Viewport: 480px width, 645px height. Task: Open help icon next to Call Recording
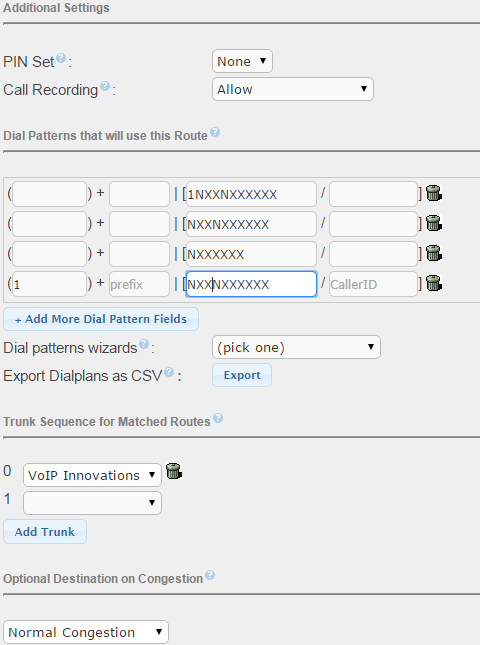(105, 86)
